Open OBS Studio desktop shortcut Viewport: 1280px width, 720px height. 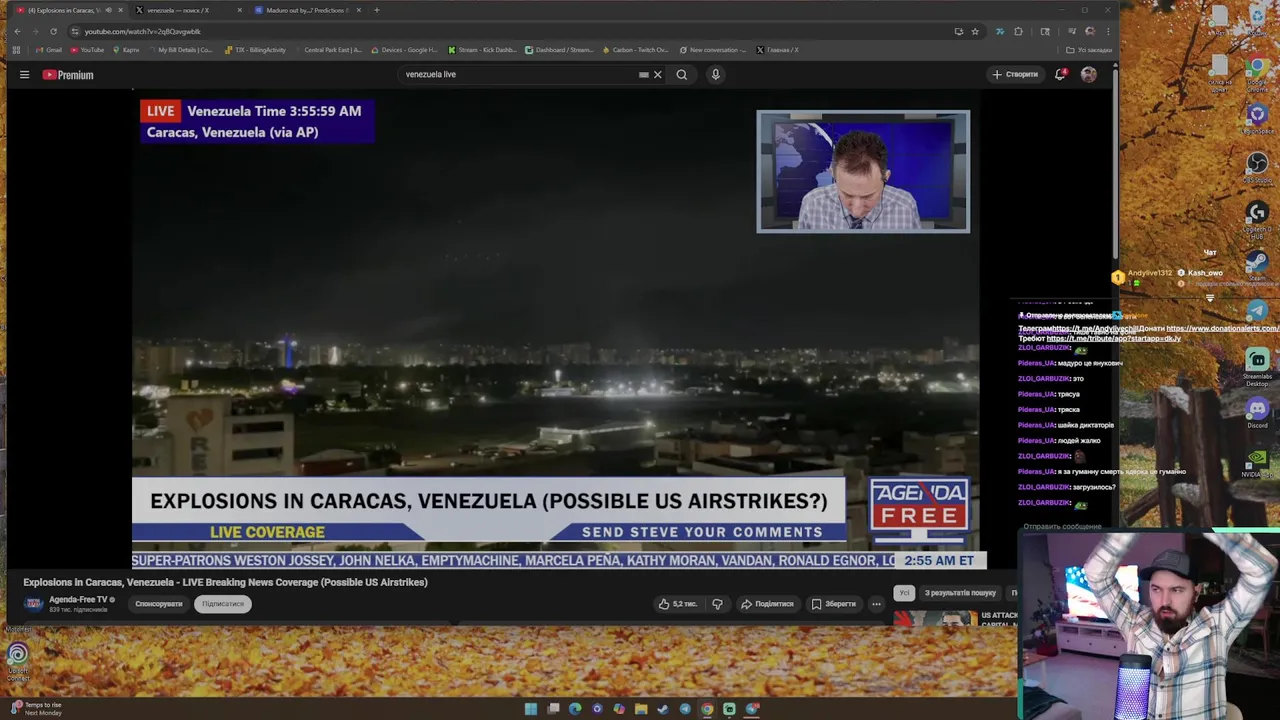1257,166
